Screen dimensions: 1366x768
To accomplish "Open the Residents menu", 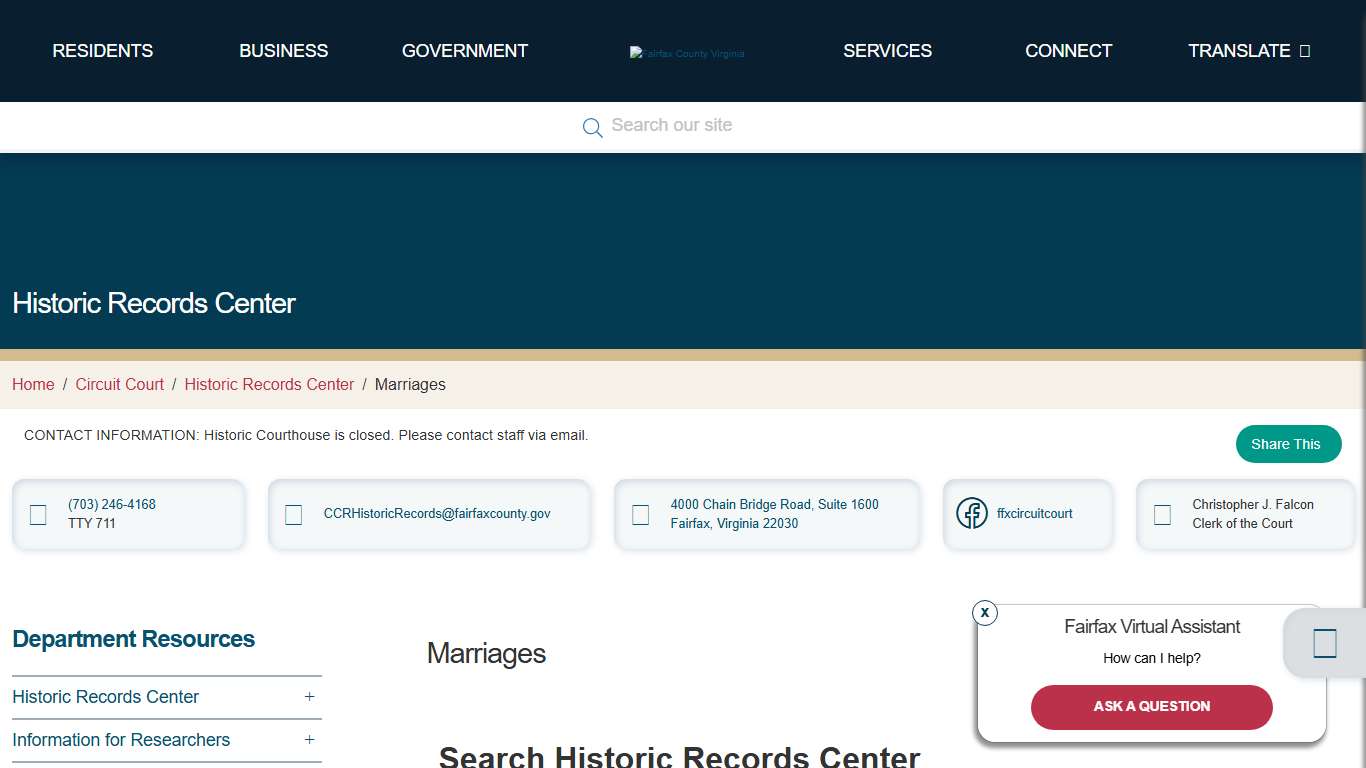I will (x=103, y=51).
